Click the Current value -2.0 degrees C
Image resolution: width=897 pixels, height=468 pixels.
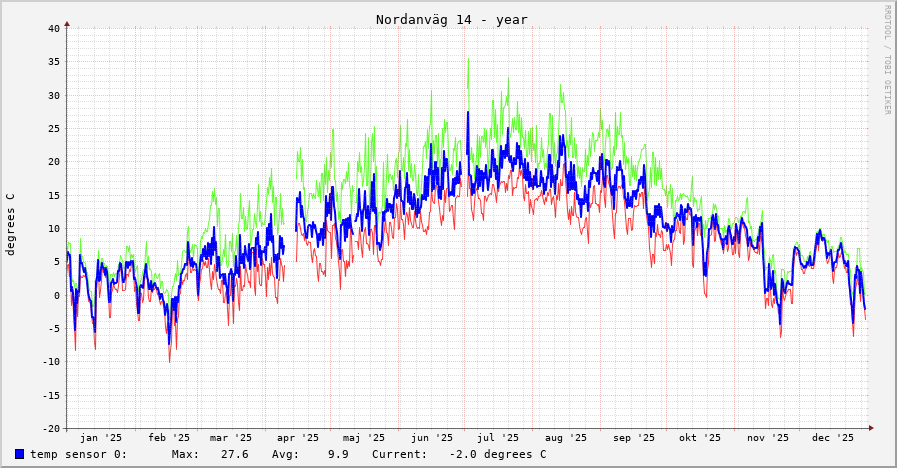(498, 454)
